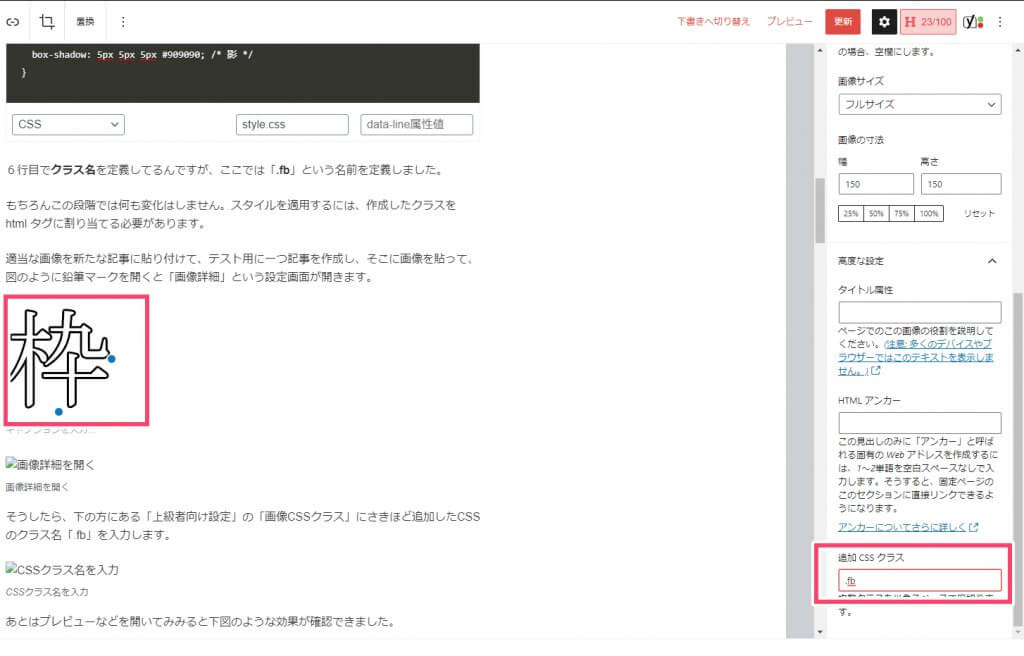The width and height of the screenshot is (1024, 656).
Task: Set image size to 100% preset
Action: tap(929, 214)
